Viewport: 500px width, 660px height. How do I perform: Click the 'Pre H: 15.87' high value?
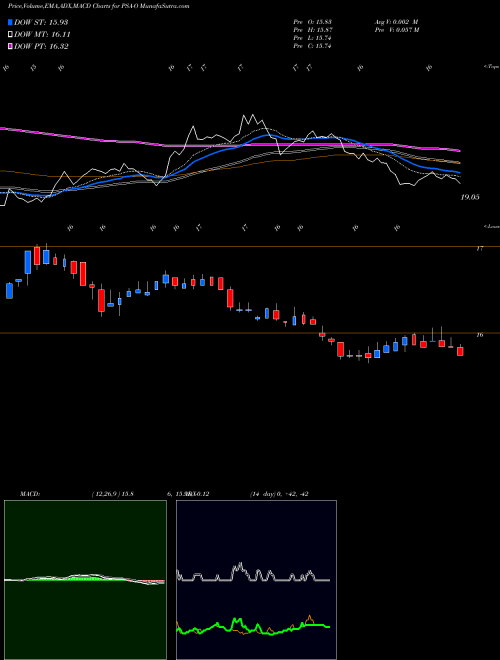coord(312,30)
